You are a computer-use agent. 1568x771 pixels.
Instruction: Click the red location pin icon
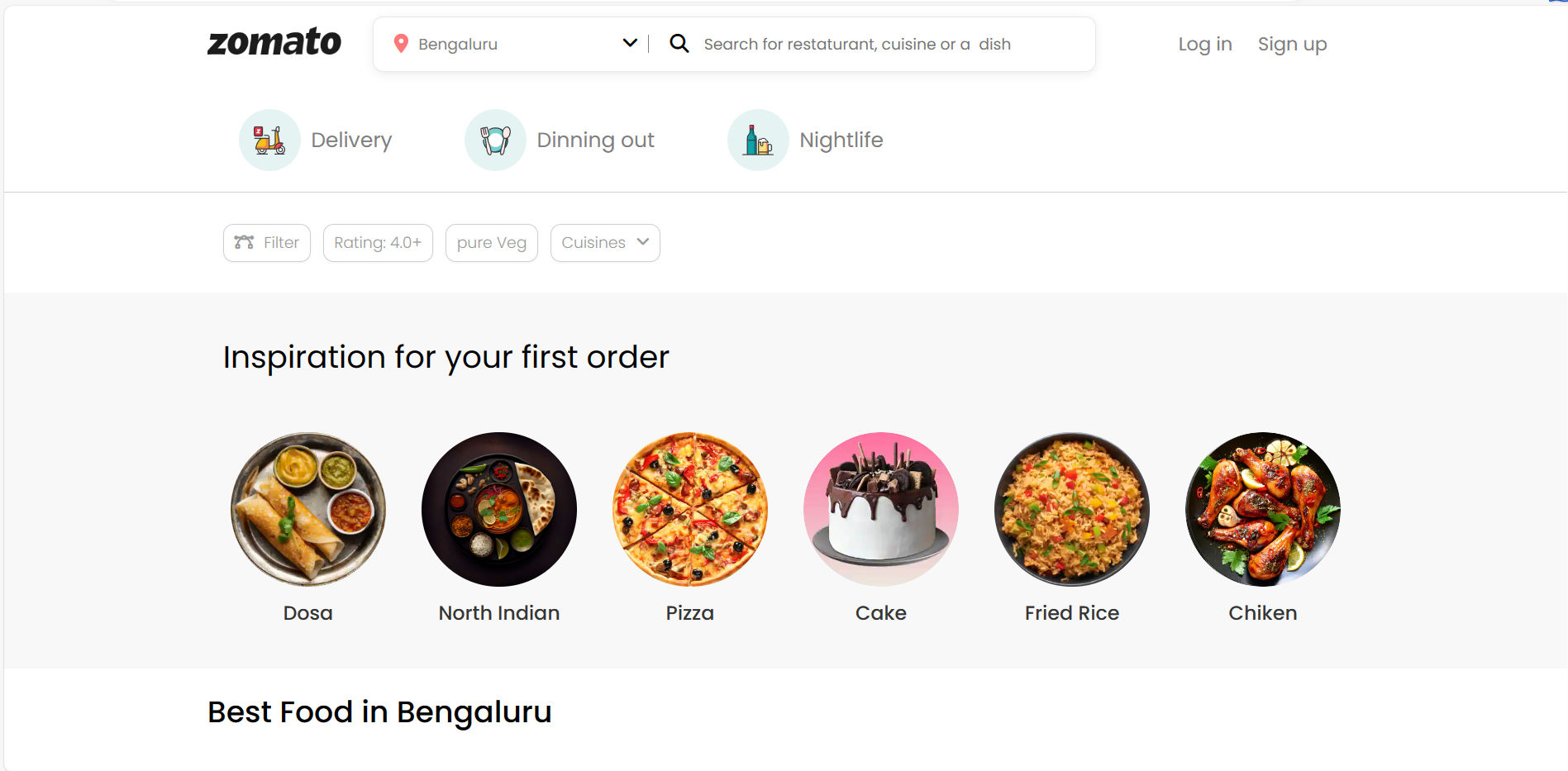click(401, 43)
